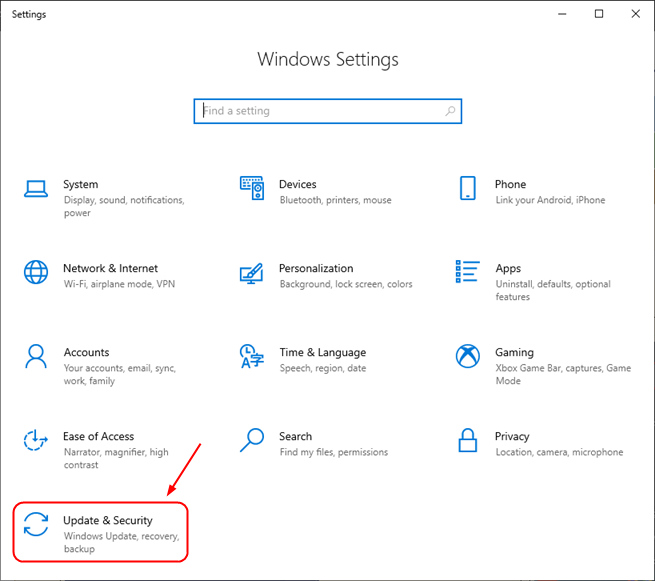
Task: Click the Privacy padlock icon
Action: [467, 440]
